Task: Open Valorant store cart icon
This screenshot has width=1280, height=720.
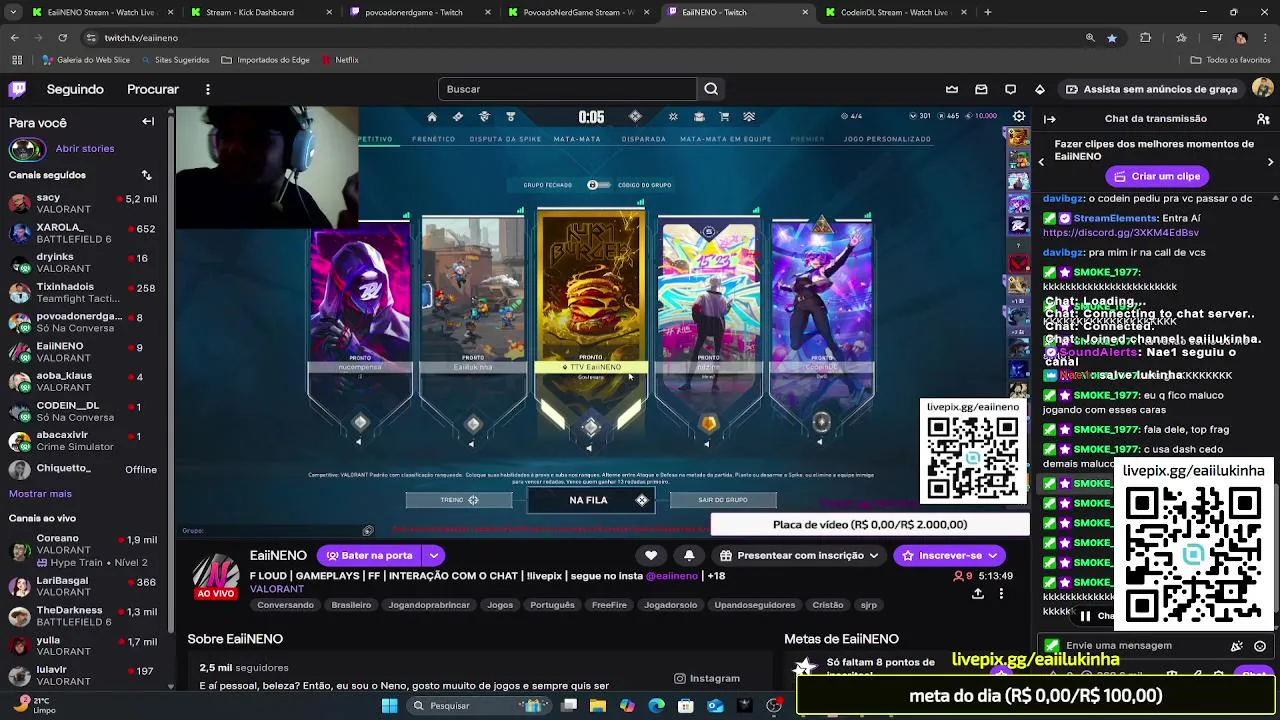Action: point(724,117)
